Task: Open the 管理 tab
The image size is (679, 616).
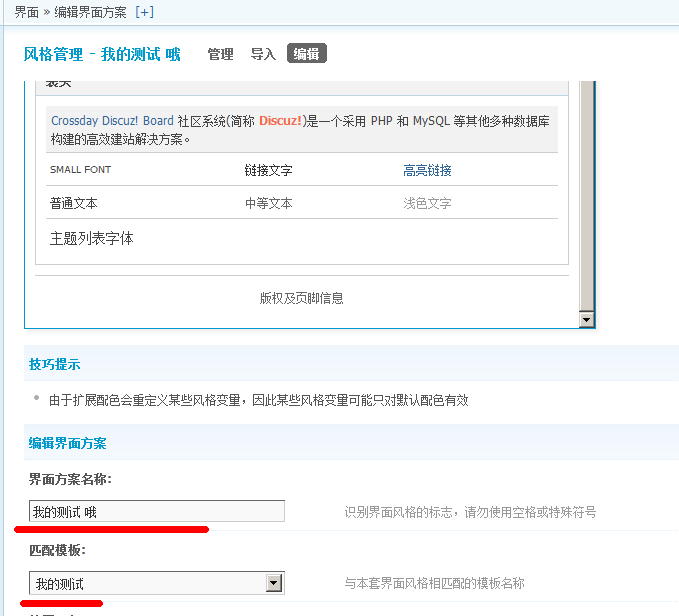Action: (x=220, y=54)
